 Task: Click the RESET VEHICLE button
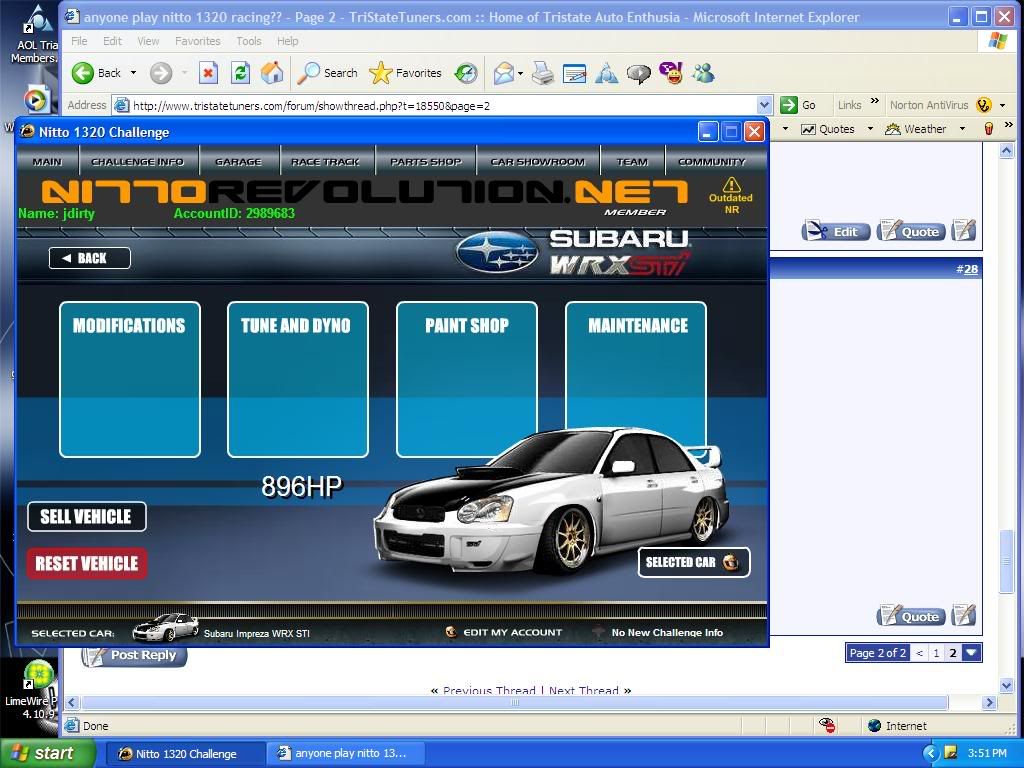[87, 564]
